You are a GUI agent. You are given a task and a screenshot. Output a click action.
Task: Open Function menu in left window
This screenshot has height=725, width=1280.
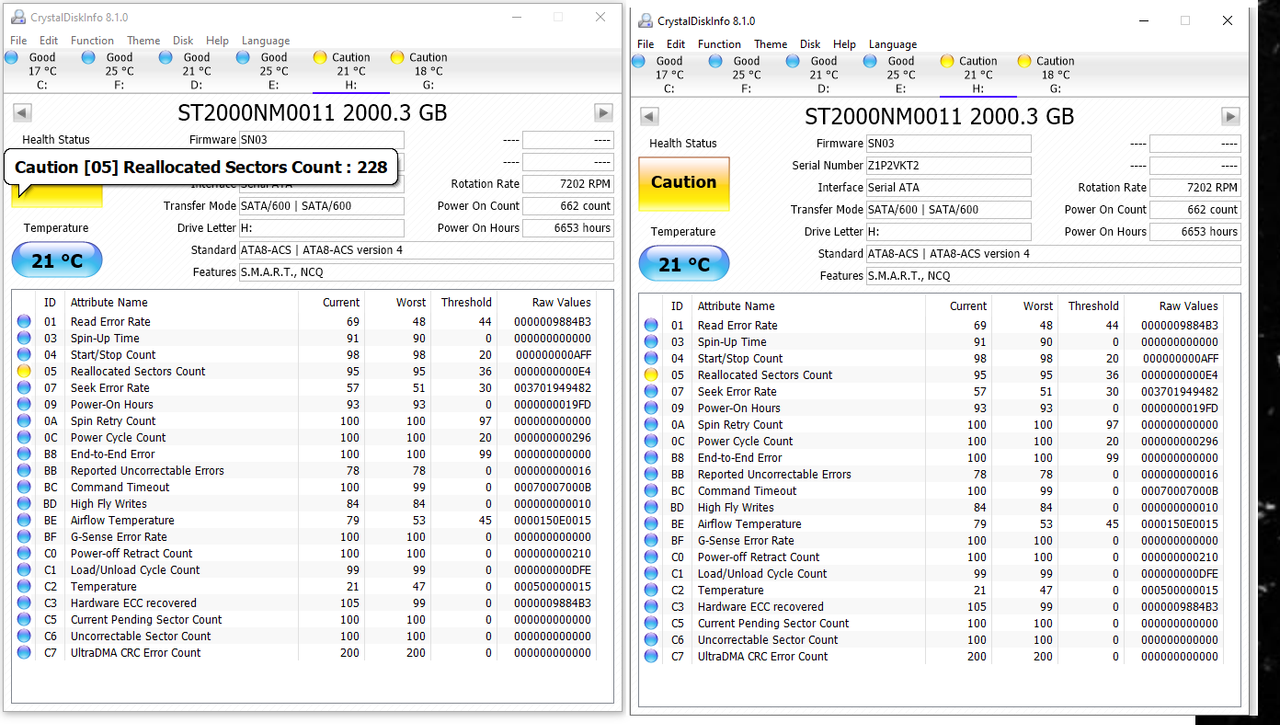(92, 41)
